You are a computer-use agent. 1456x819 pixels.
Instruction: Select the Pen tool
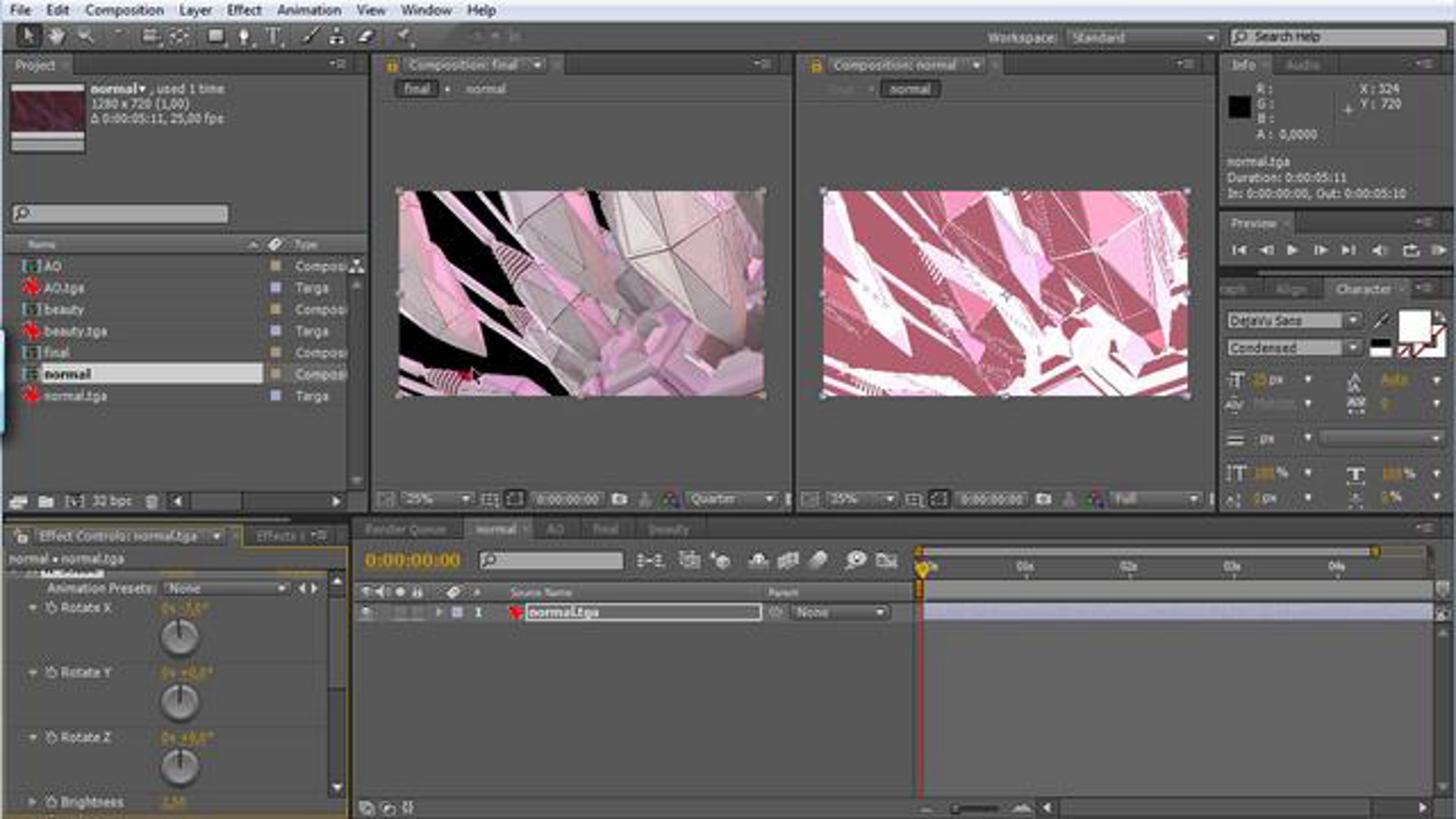244,36
